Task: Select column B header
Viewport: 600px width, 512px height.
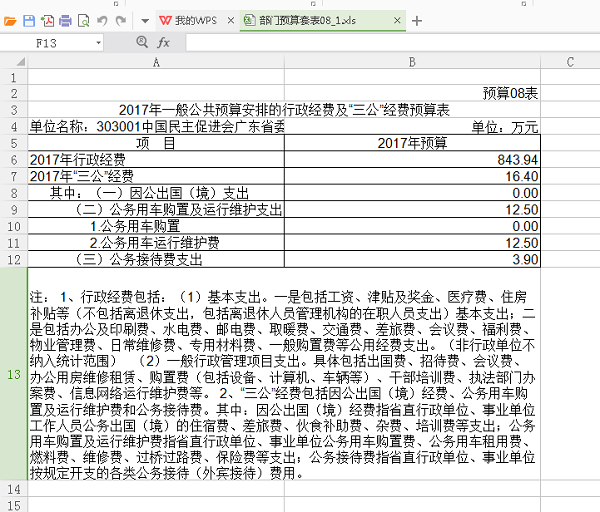Action: (x=412, y=62)
